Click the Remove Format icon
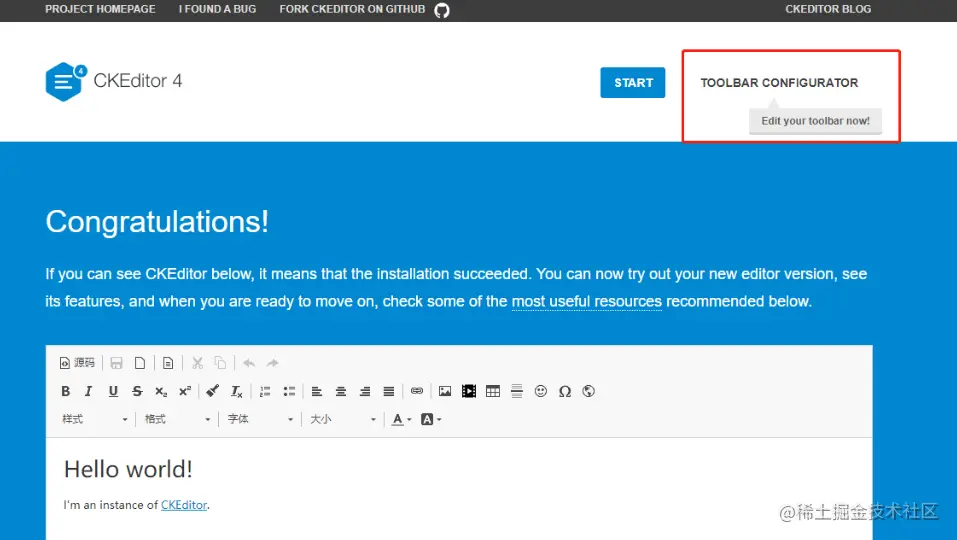Image resolution: width=957 pixels, height=540 pixels. pyautogui.click(x=237, y=391)
